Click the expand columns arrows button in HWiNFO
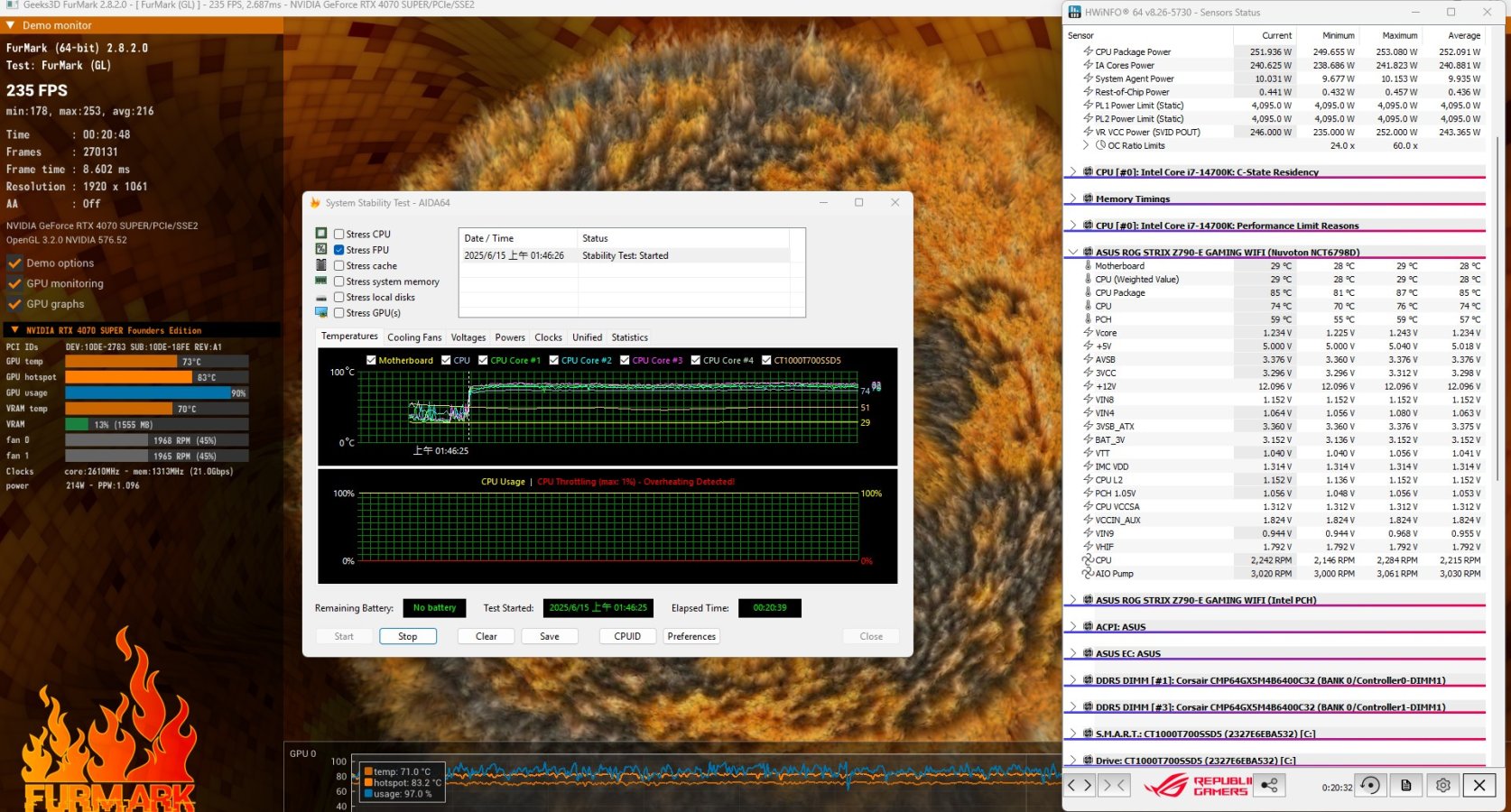Screen dimensions: 1511x812 1080,785
